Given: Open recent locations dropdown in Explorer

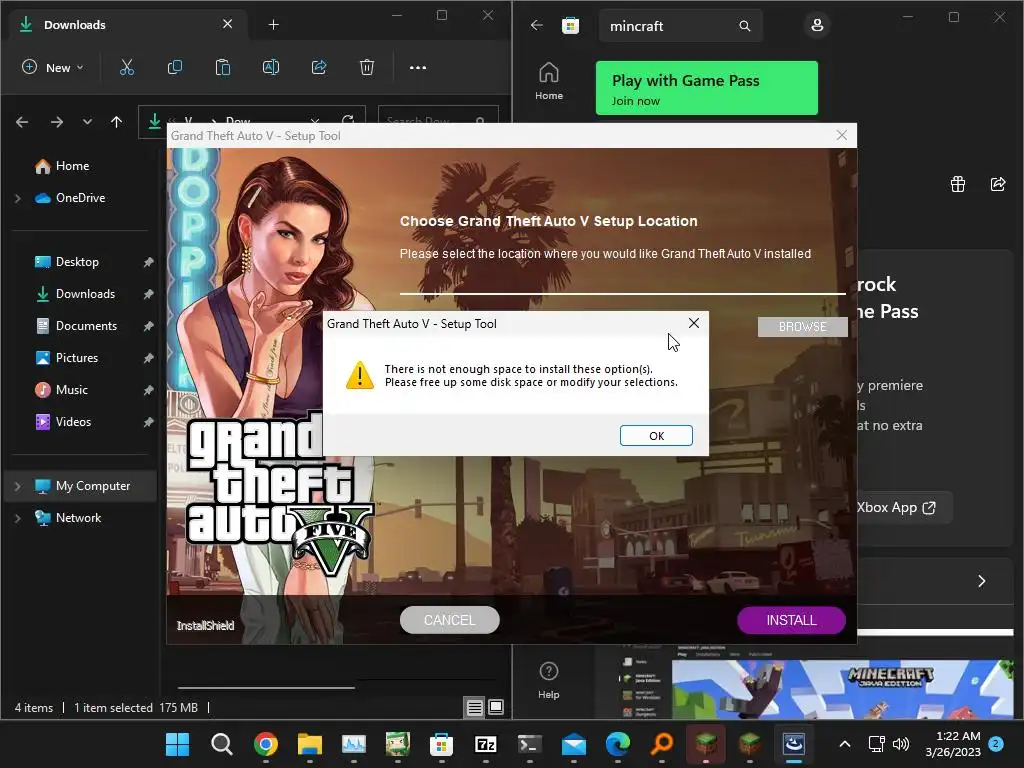Looking at the screenshot, I should pos(87,122).
